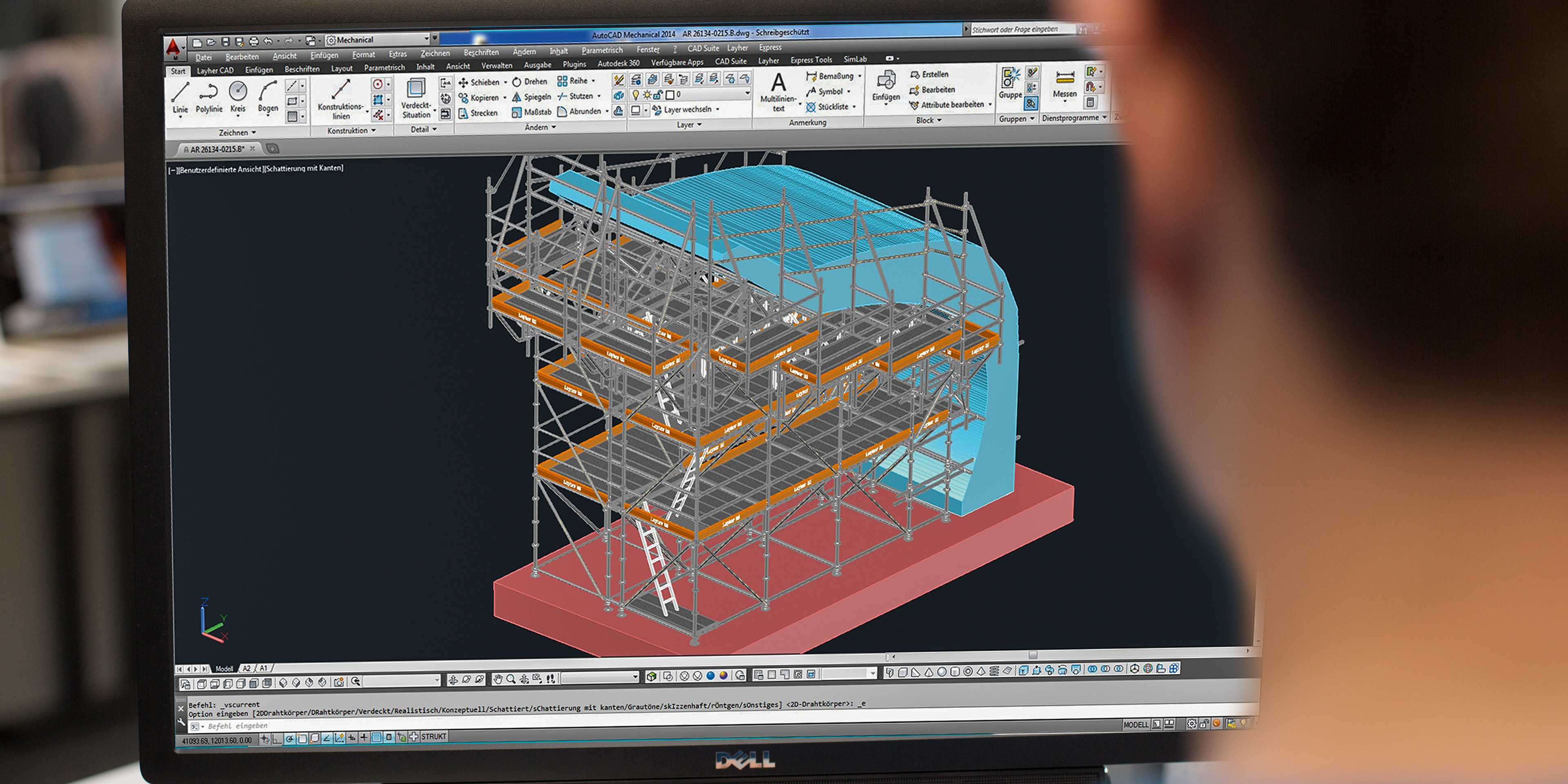Open the Layer wechseln dropdown arrow
This screenshot has height=784, width=1568.
[x=718, y=109]
